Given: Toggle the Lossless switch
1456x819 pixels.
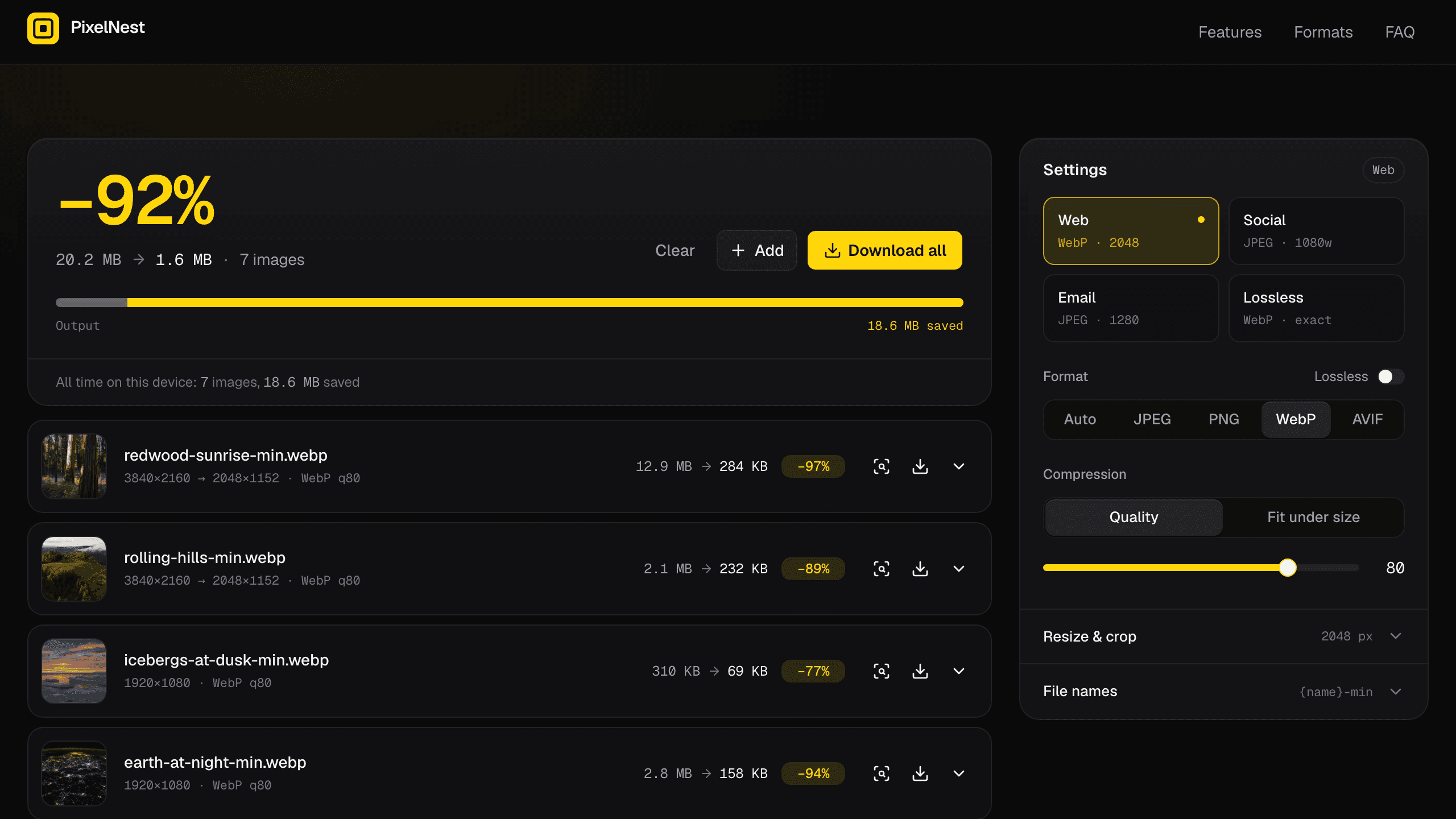Looking at the screenshot, I should coord(1391,377).
